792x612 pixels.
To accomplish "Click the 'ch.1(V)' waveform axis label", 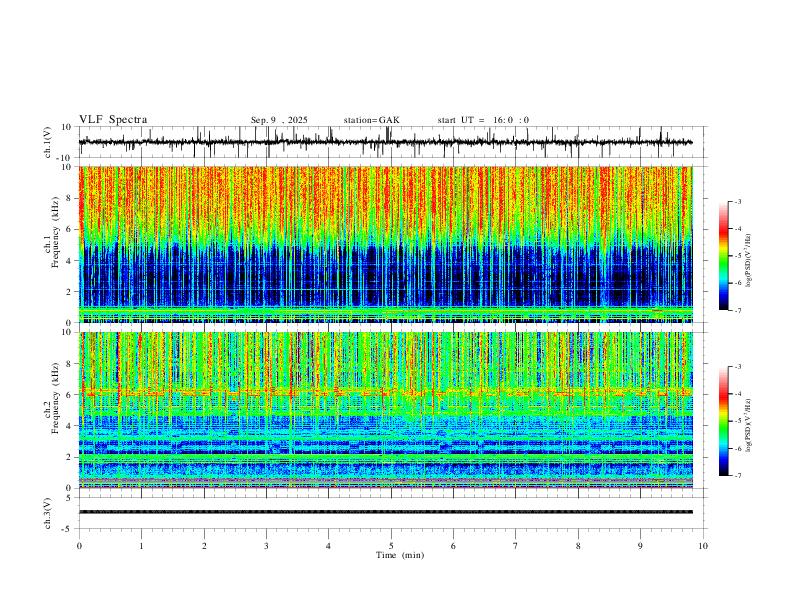I will click(48, 142).
